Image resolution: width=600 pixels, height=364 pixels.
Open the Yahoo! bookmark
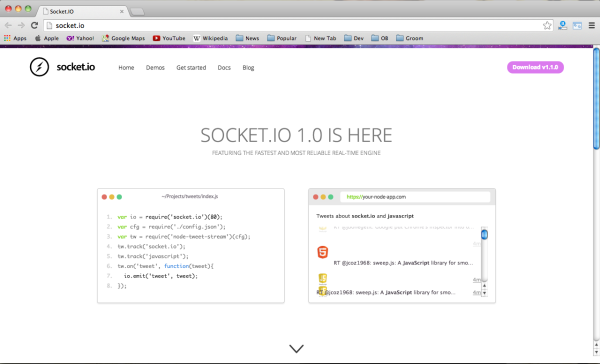coord(80,38)
